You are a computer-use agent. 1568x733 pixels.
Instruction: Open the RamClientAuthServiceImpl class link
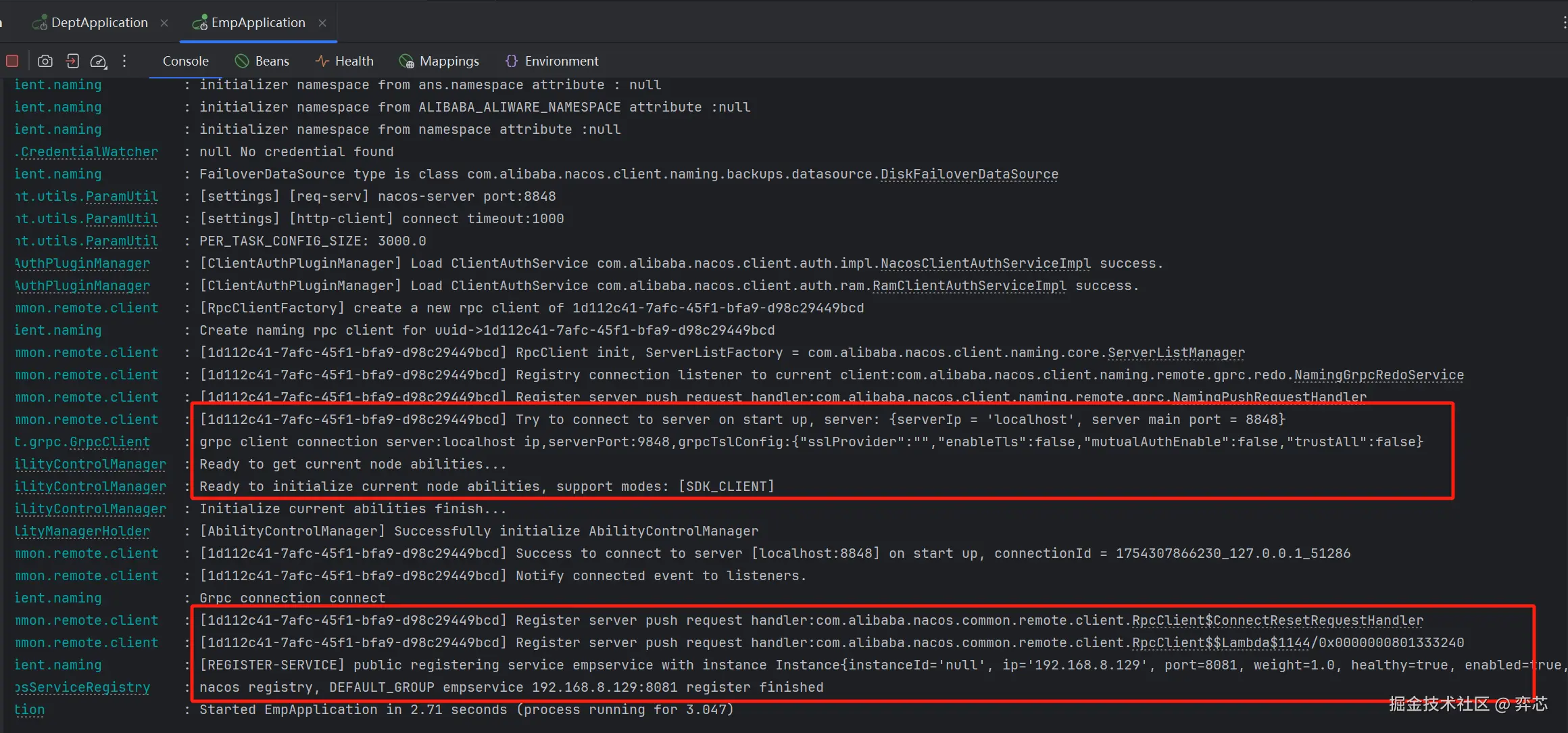click(969, 285)
